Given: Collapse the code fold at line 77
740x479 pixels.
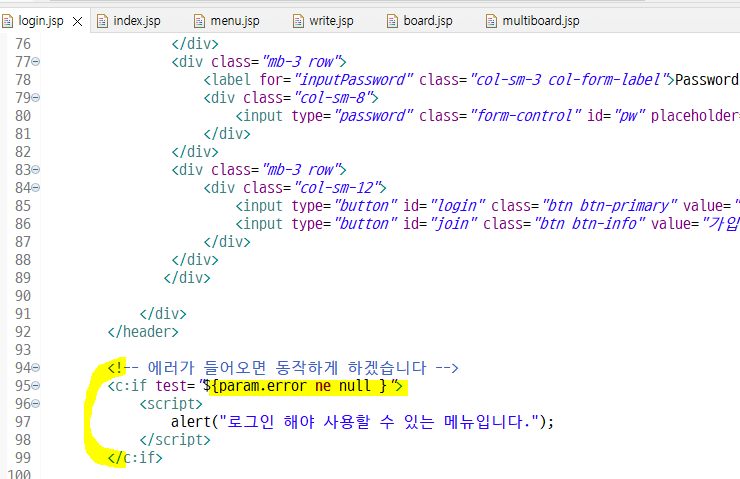Looking at the screenshot, I should coord(36,62).
